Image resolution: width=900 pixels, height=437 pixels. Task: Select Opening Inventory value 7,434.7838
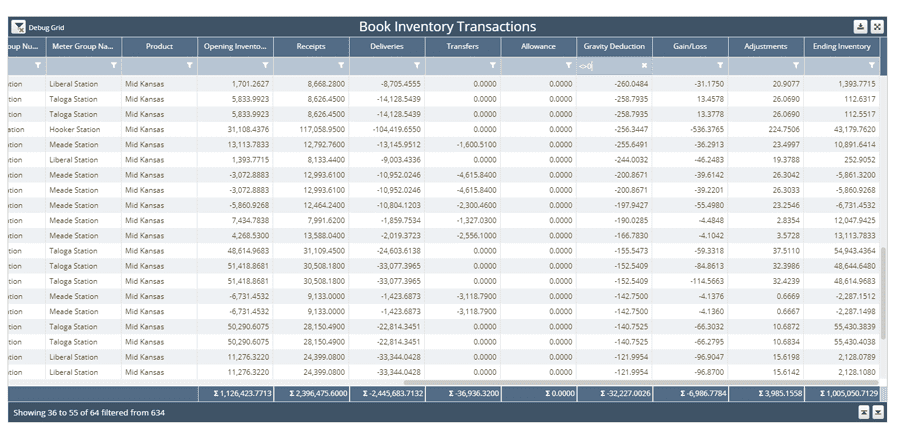pos(250,221)
